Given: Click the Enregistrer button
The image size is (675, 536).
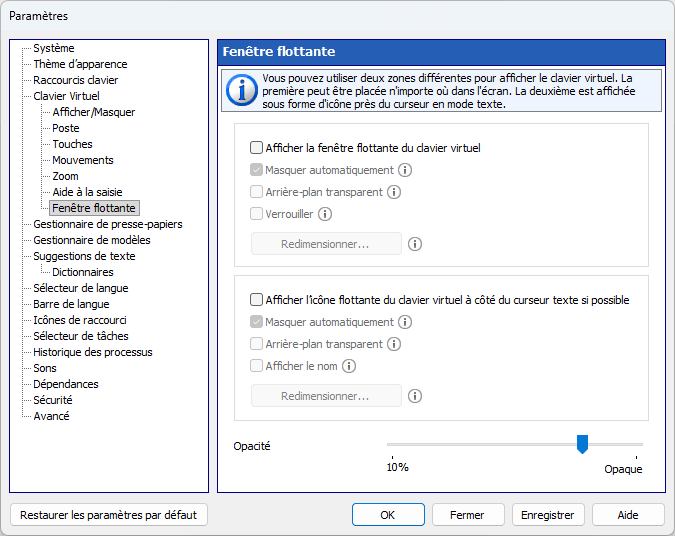Looking at the screenshot, I should tap(548, 515).
